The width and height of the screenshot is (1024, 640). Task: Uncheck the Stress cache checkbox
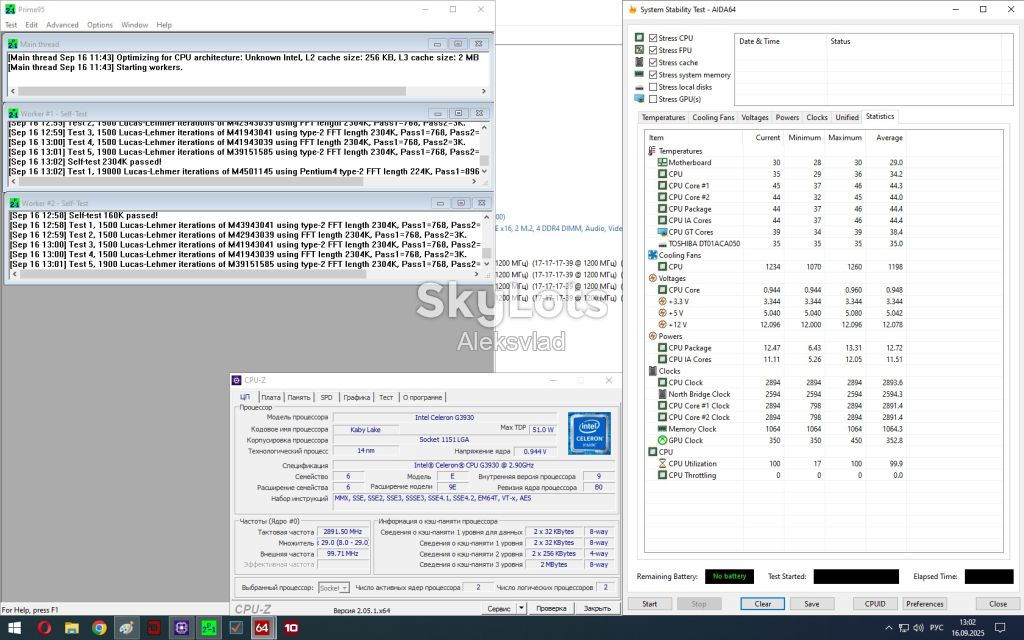pyautogui.click(x=652, y=63)
